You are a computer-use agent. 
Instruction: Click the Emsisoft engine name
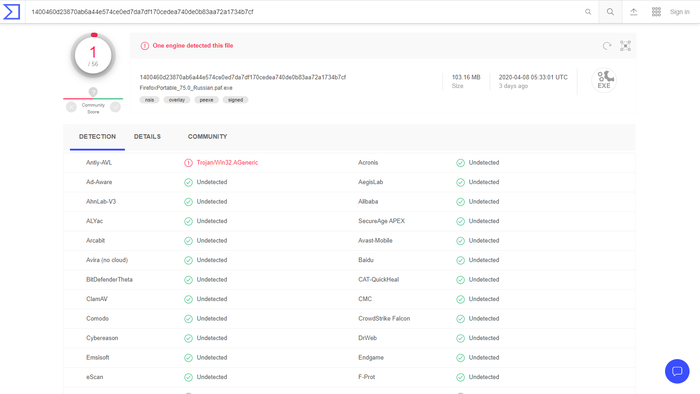pyautogui.click(x=98, y=357)
